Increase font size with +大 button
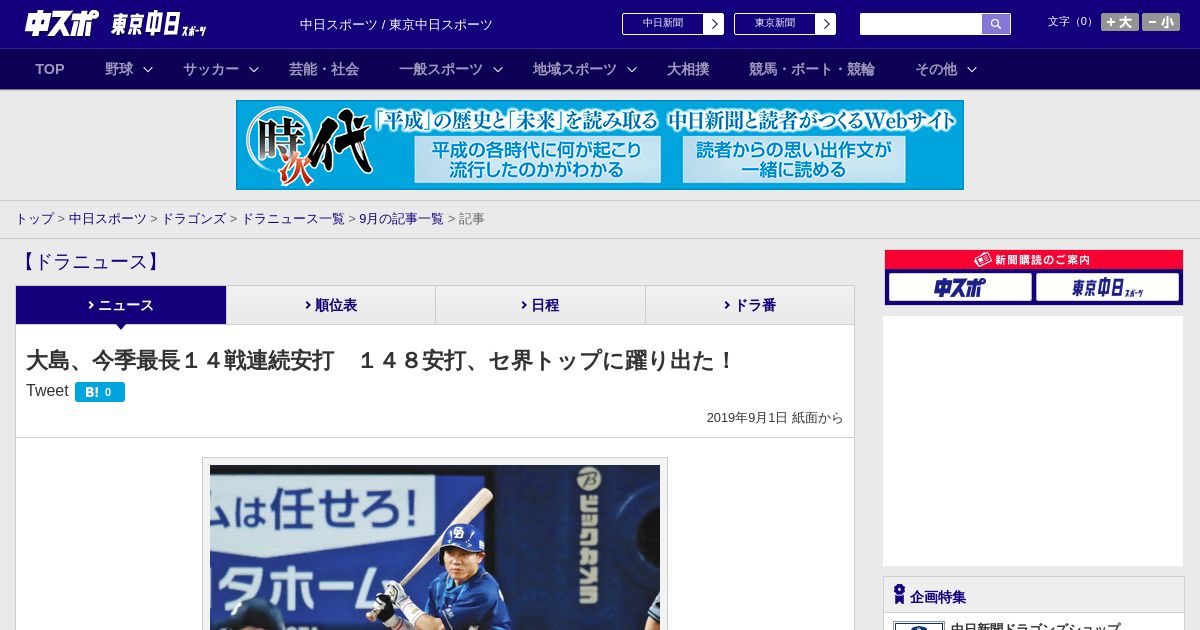 (x=1119, y=22)
